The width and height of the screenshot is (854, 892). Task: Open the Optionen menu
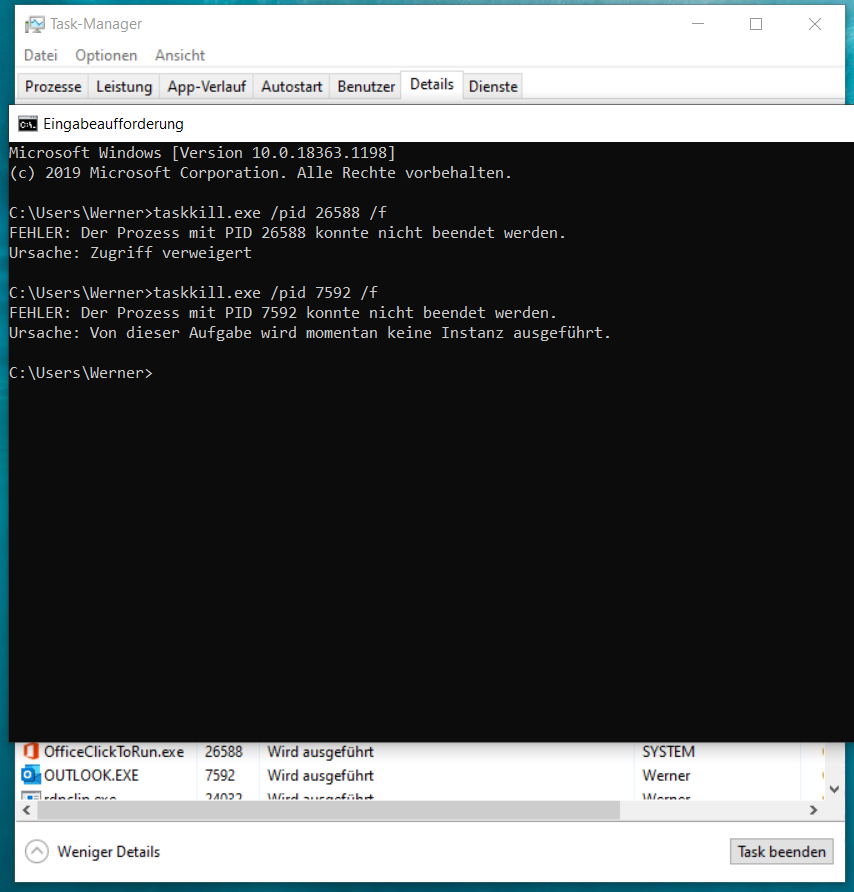(106, 55)
